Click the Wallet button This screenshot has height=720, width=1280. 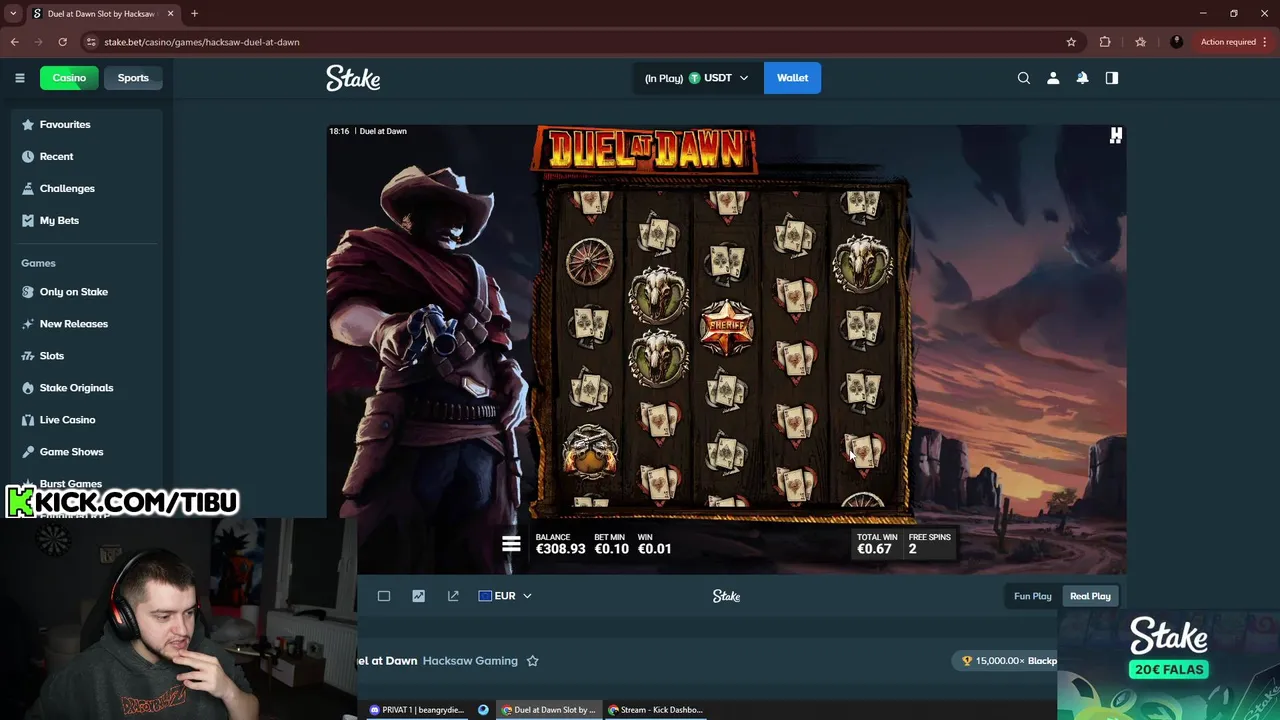[792, 78]
